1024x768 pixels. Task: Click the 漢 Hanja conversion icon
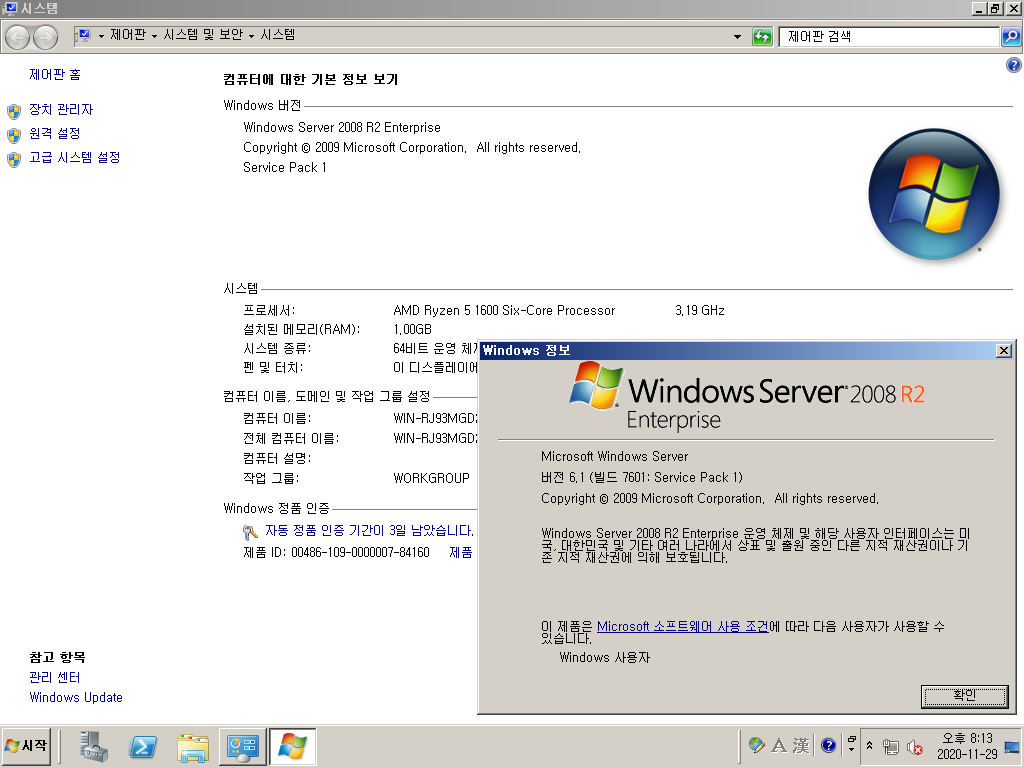[801, 745]
